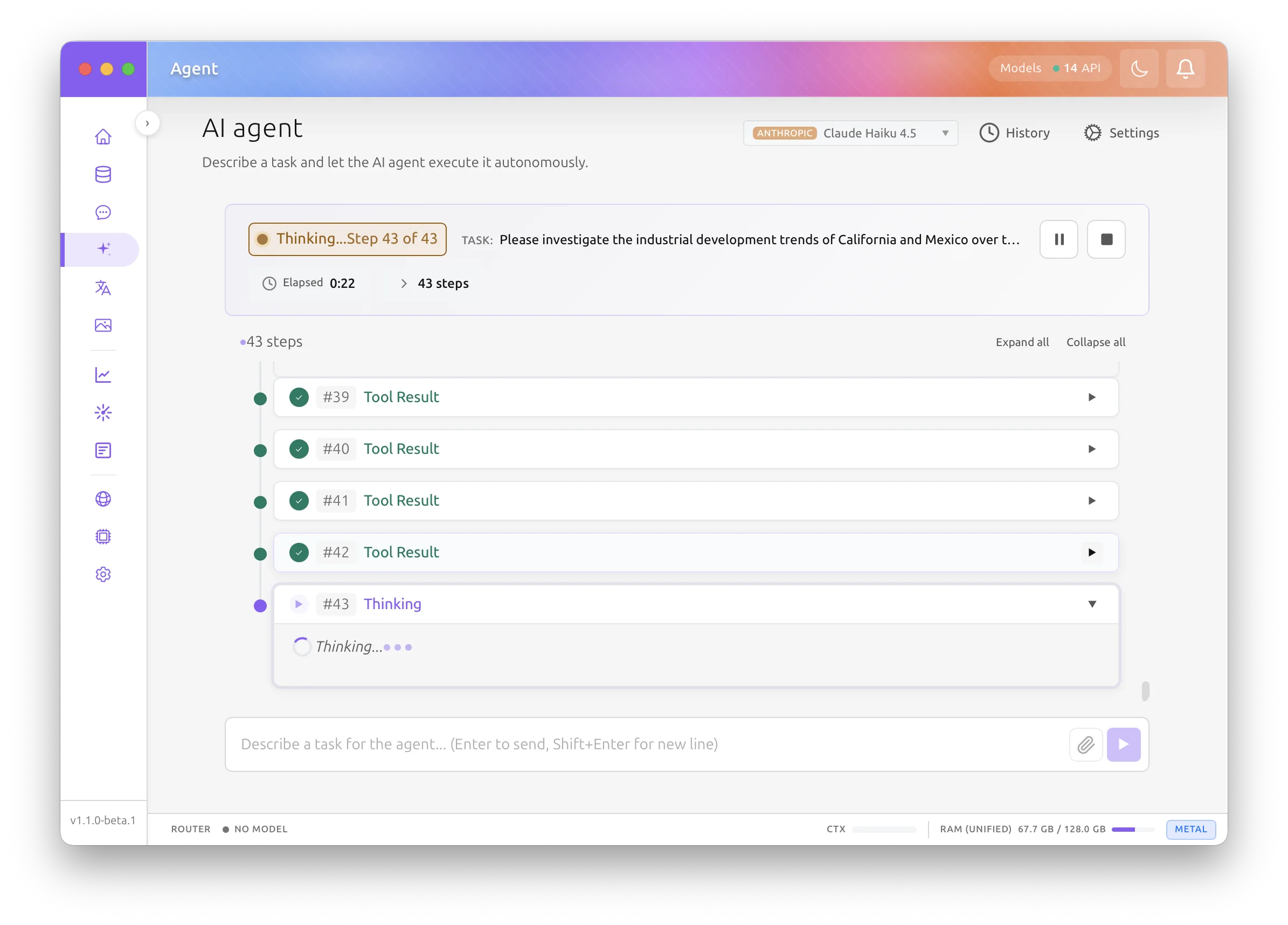1288x925 pixels.
Task: Click the paperclip attach file icon
Action: click(x=1085, y=744)
